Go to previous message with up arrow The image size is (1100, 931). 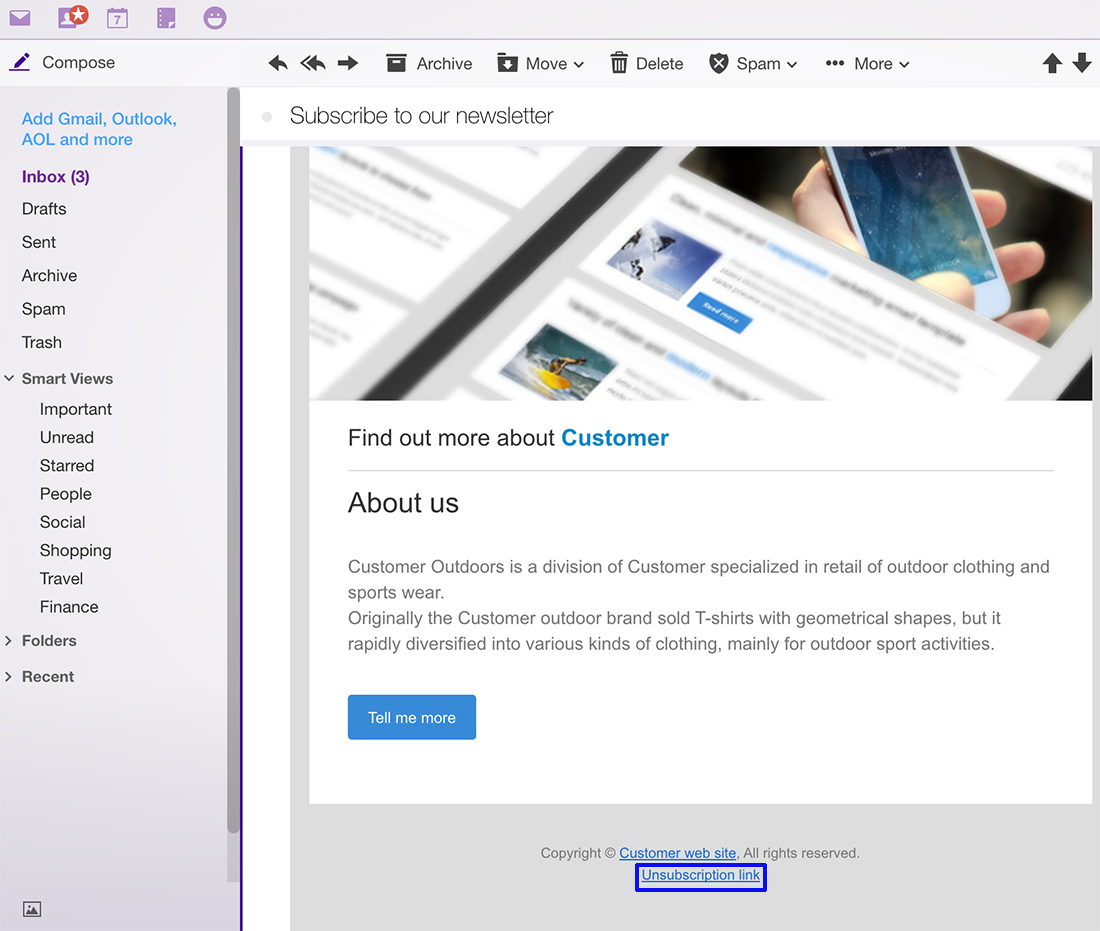pyautogui.click(x=1052, y=63)
